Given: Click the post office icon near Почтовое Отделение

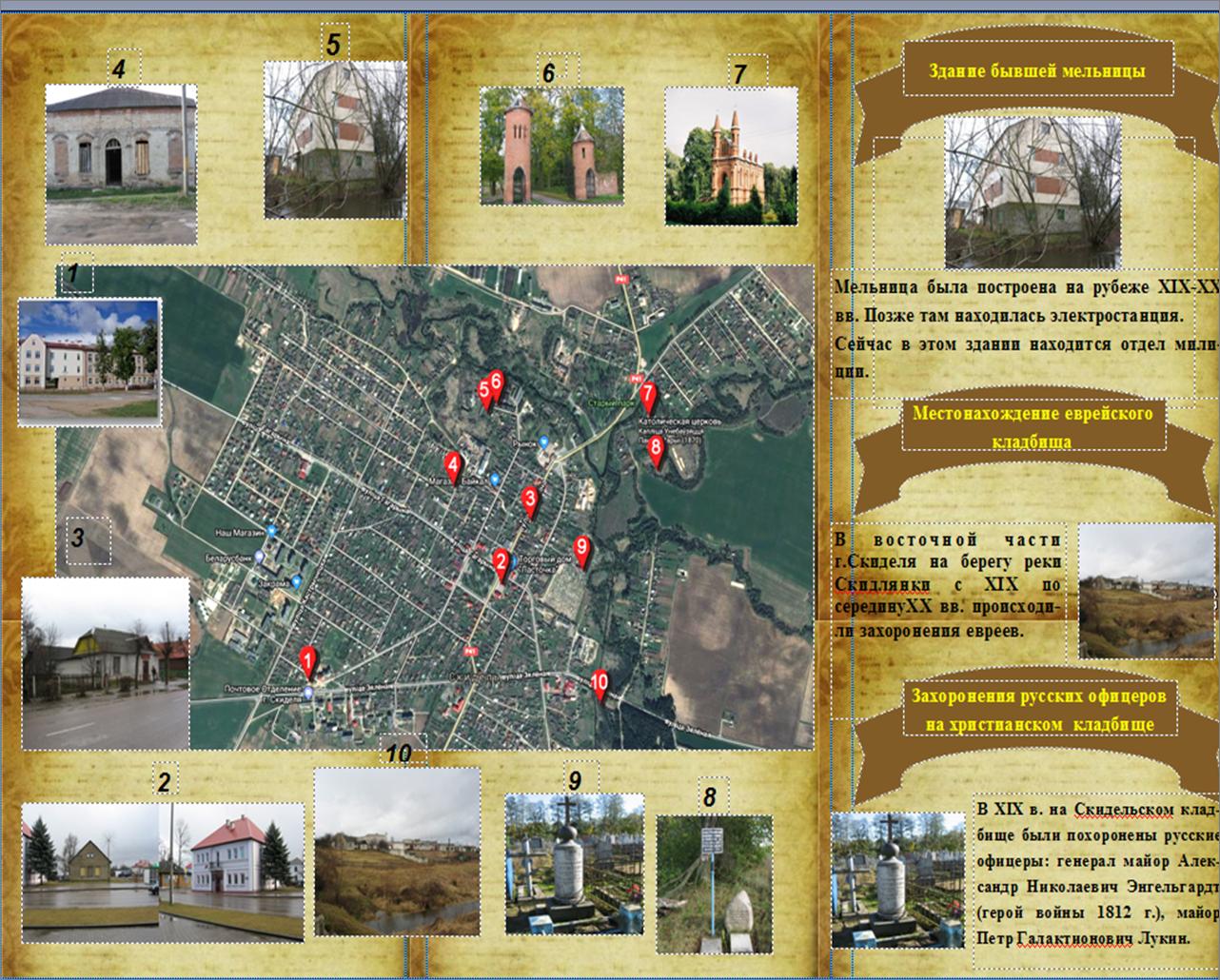Looking at the screenshot, I should 310,692.
